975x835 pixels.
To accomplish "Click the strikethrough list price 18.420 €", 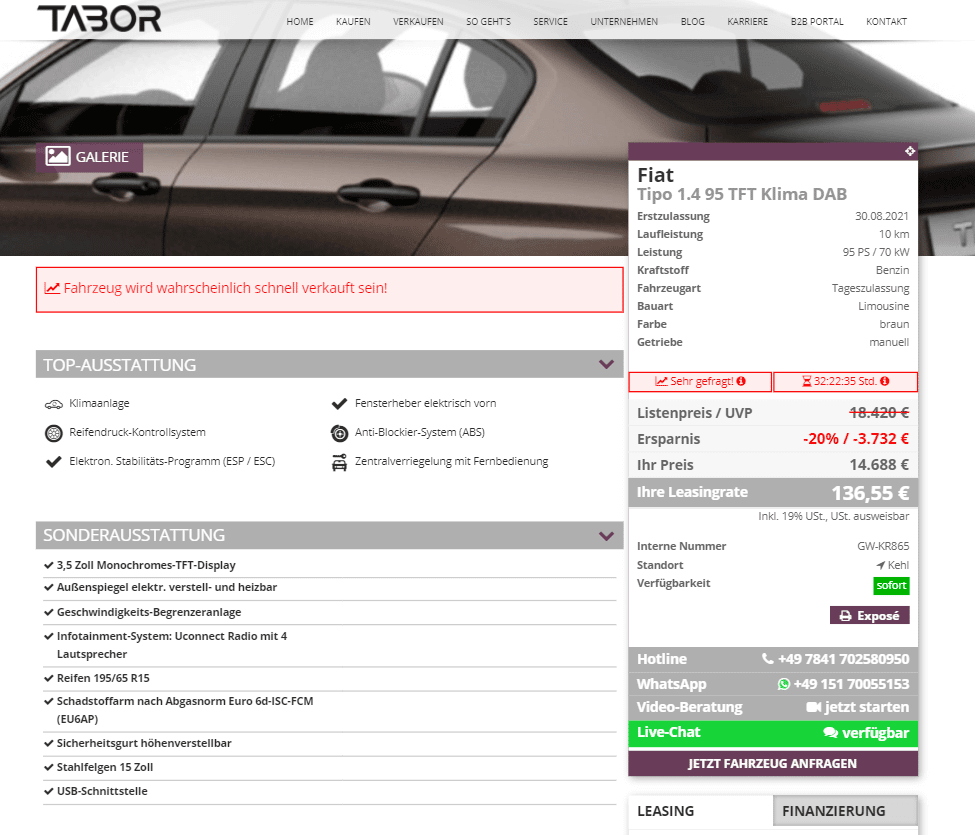I will [879, 413].
